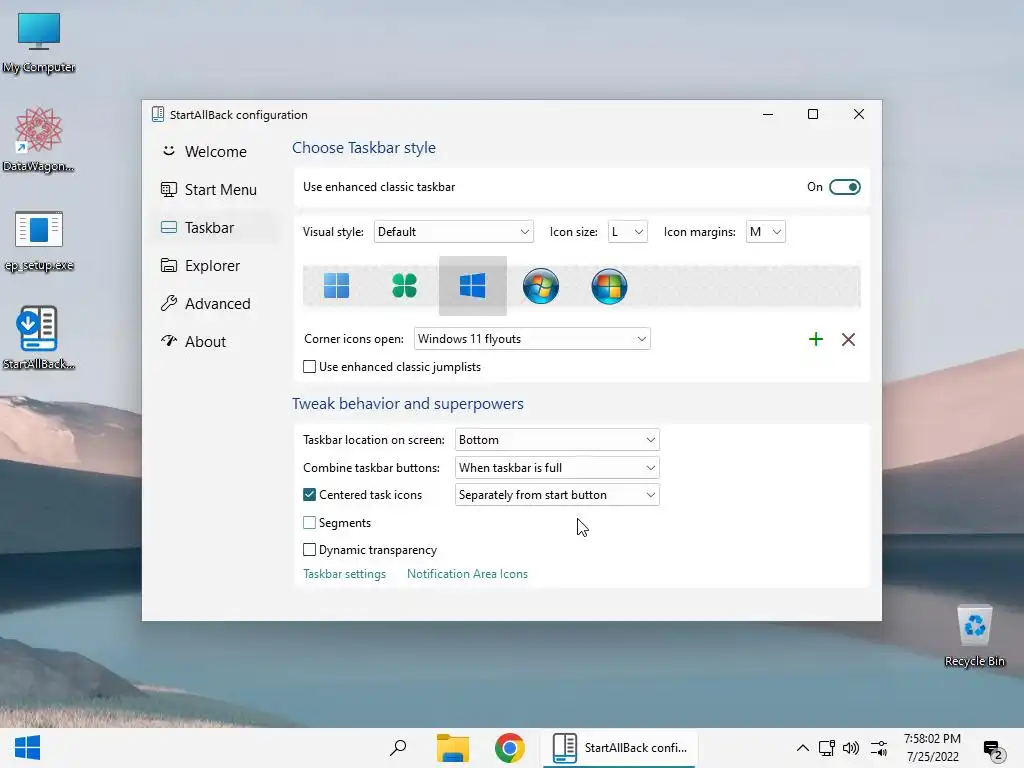Open the volume tray icon

(x=851, y=748)
